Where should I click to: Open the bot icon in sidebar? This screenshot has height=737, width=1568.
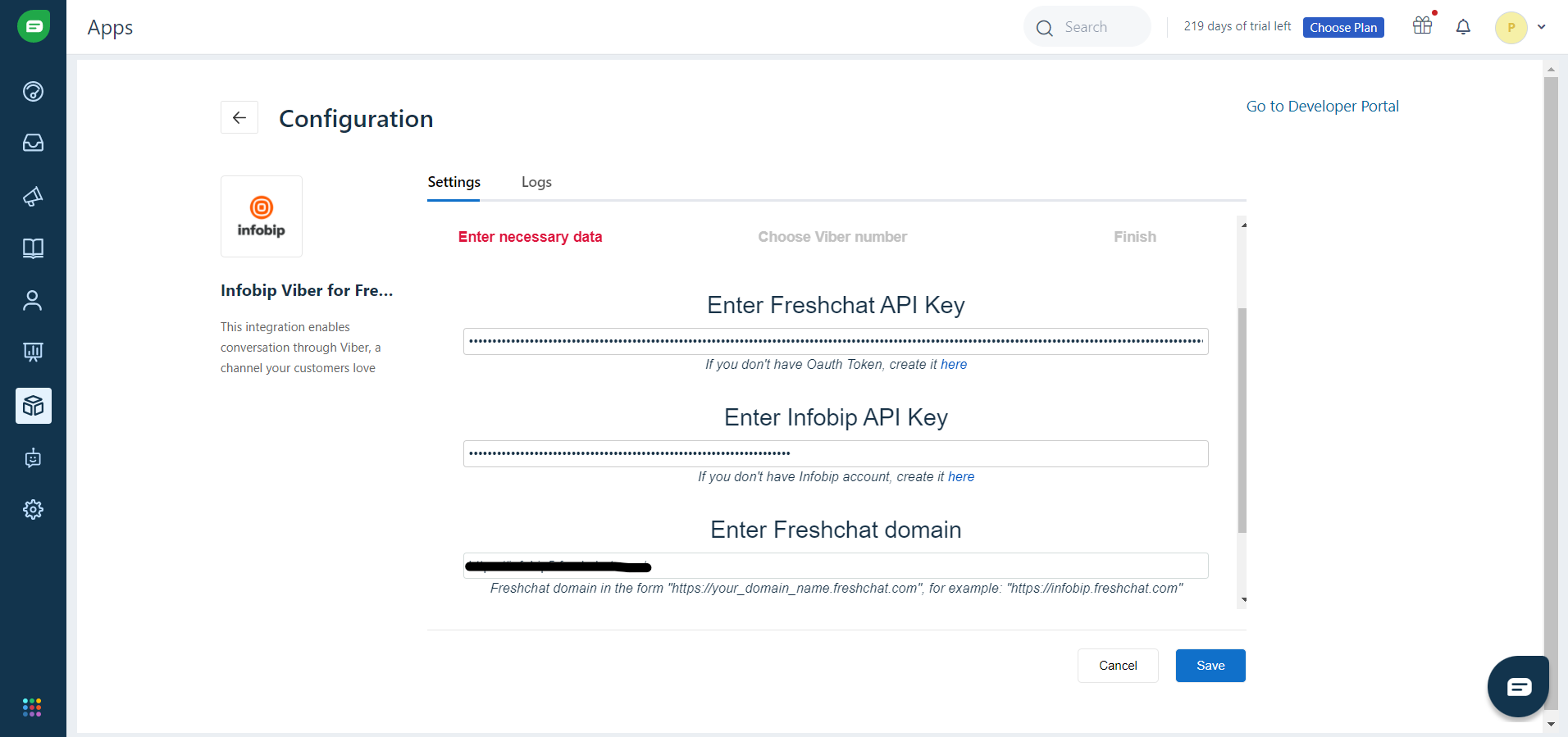tap(33, 458)
